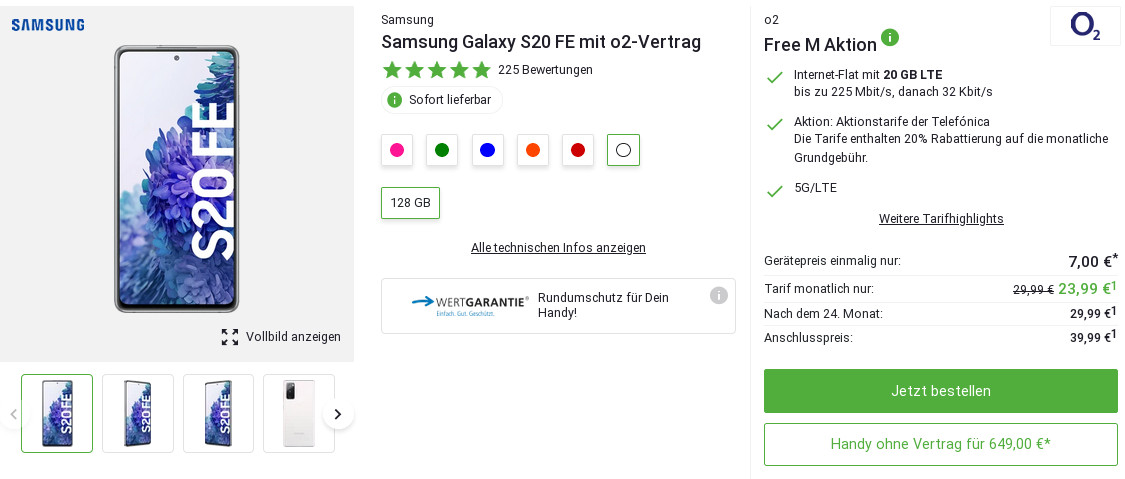This screenshot has width=1125, height=479.
Task: Choose the green color variant
Action: point(442,150)
